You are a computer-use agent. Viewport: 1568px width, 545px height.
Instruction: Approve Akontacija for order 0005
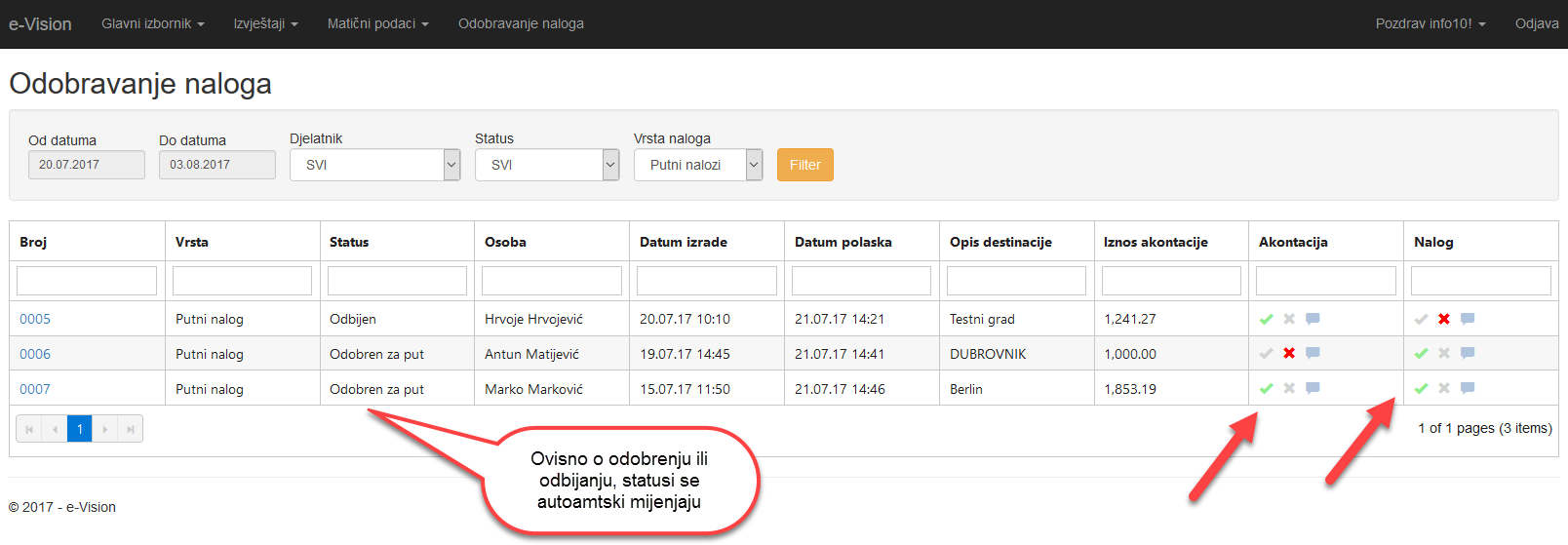tap(1266, 319)
